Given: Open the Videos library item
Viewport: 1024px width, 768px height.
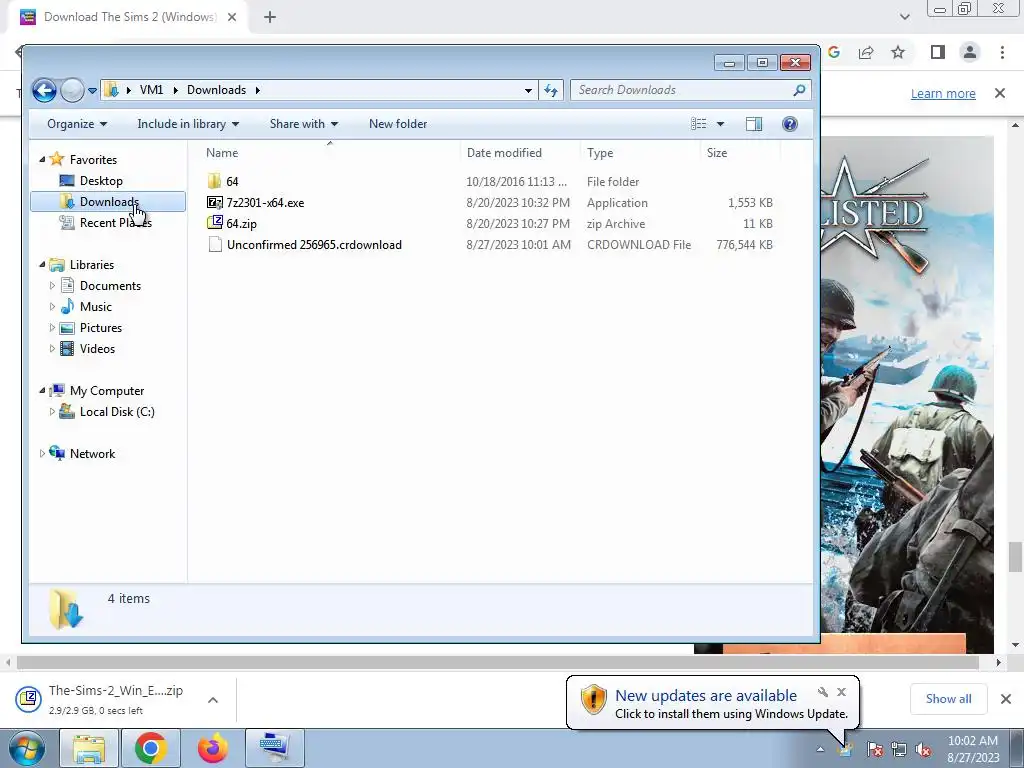Looking at the screenshot, I should pos(97,349).
